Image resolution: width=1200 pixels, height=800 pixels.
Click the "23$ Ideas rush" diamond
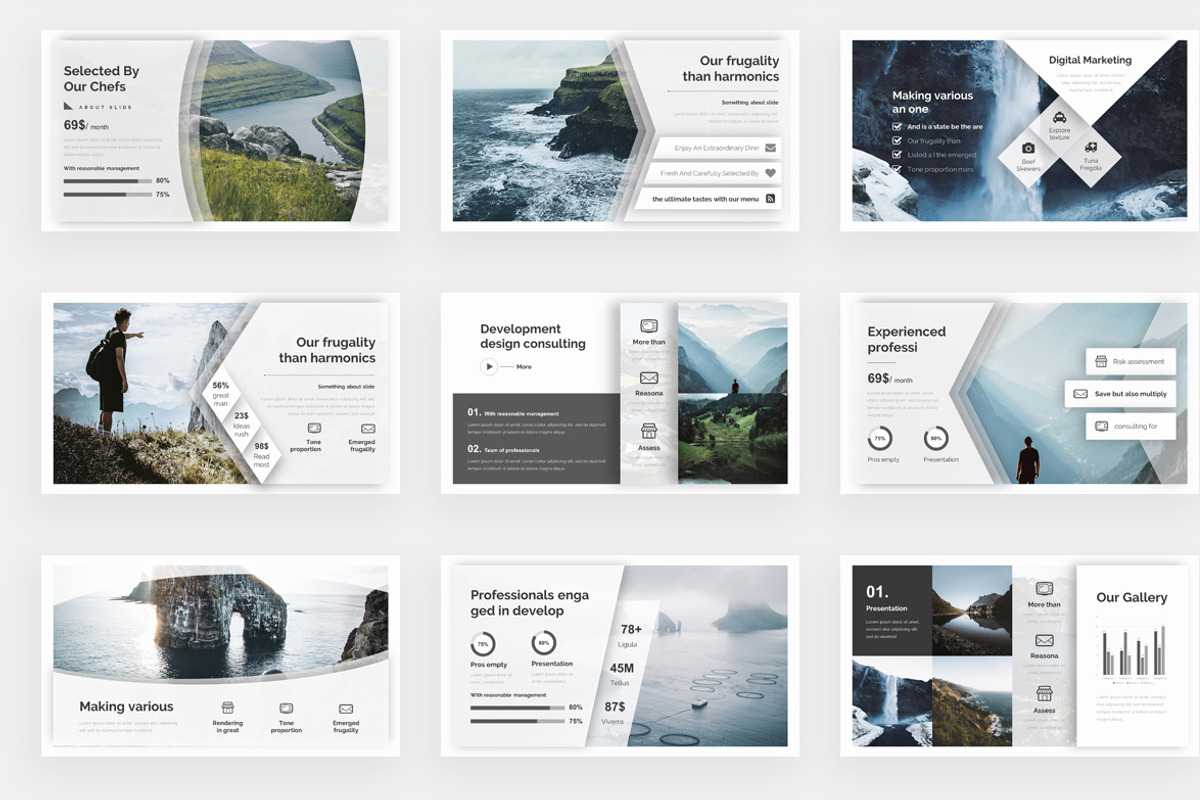point(242,423)
